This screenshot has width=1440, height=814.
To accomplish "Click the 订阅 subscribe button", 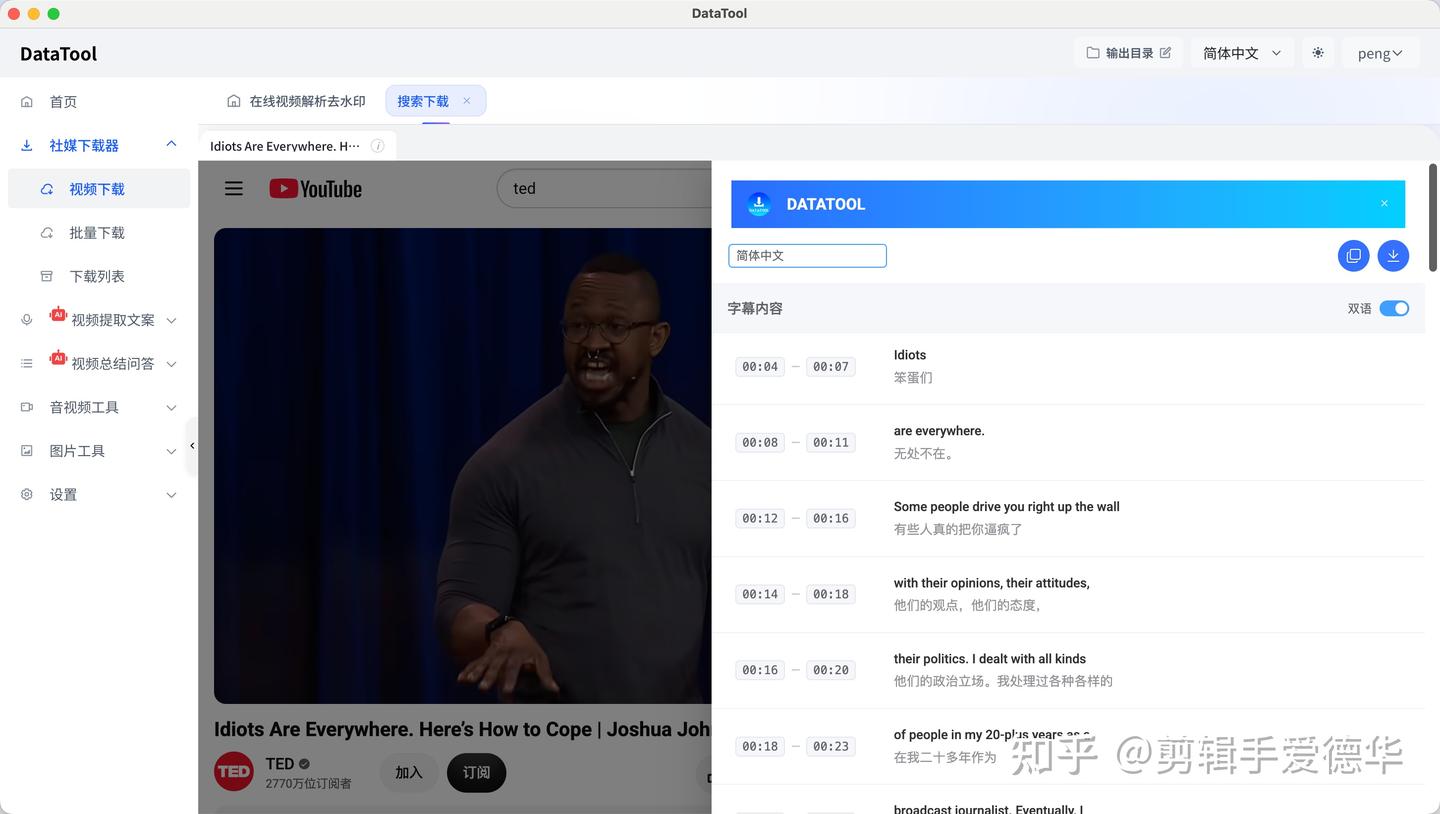I will 476,772.
